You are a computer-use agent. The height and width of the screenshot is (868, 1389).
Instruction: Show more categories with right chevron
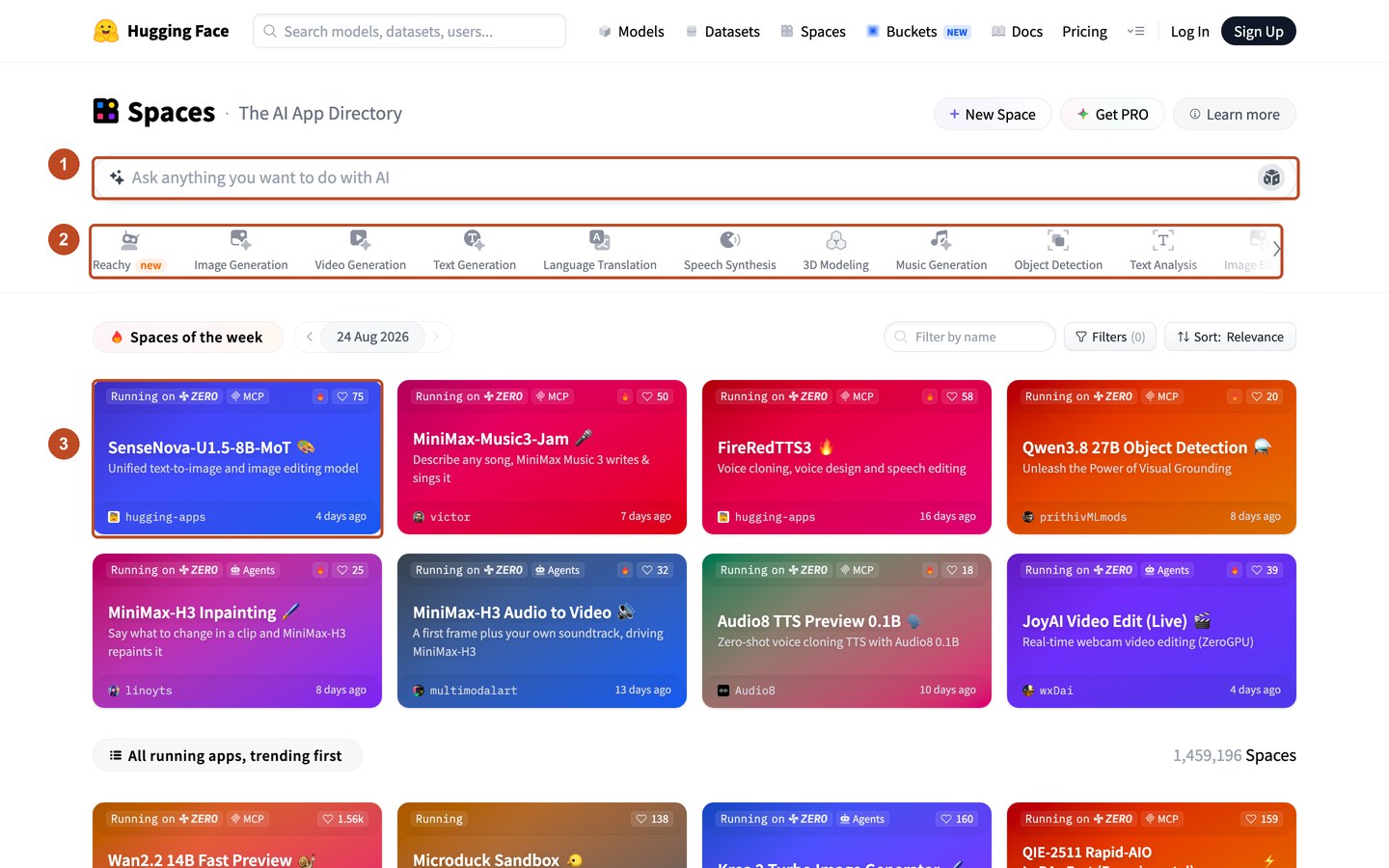pos(1276,249)
